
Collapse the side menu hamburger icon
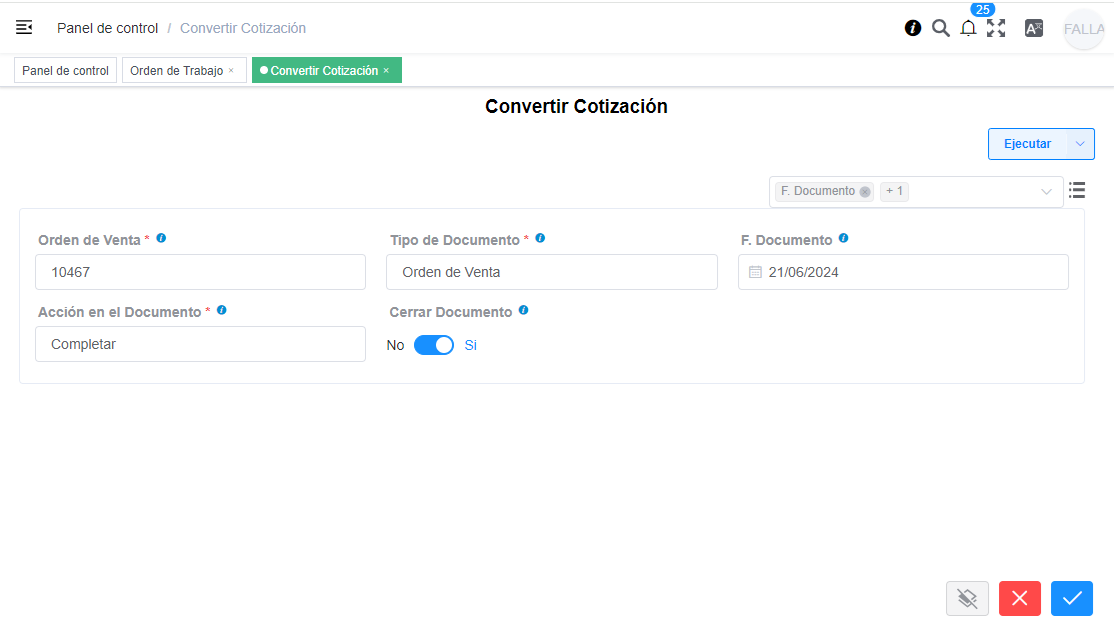pyautogui.click(x=24, y=28)
